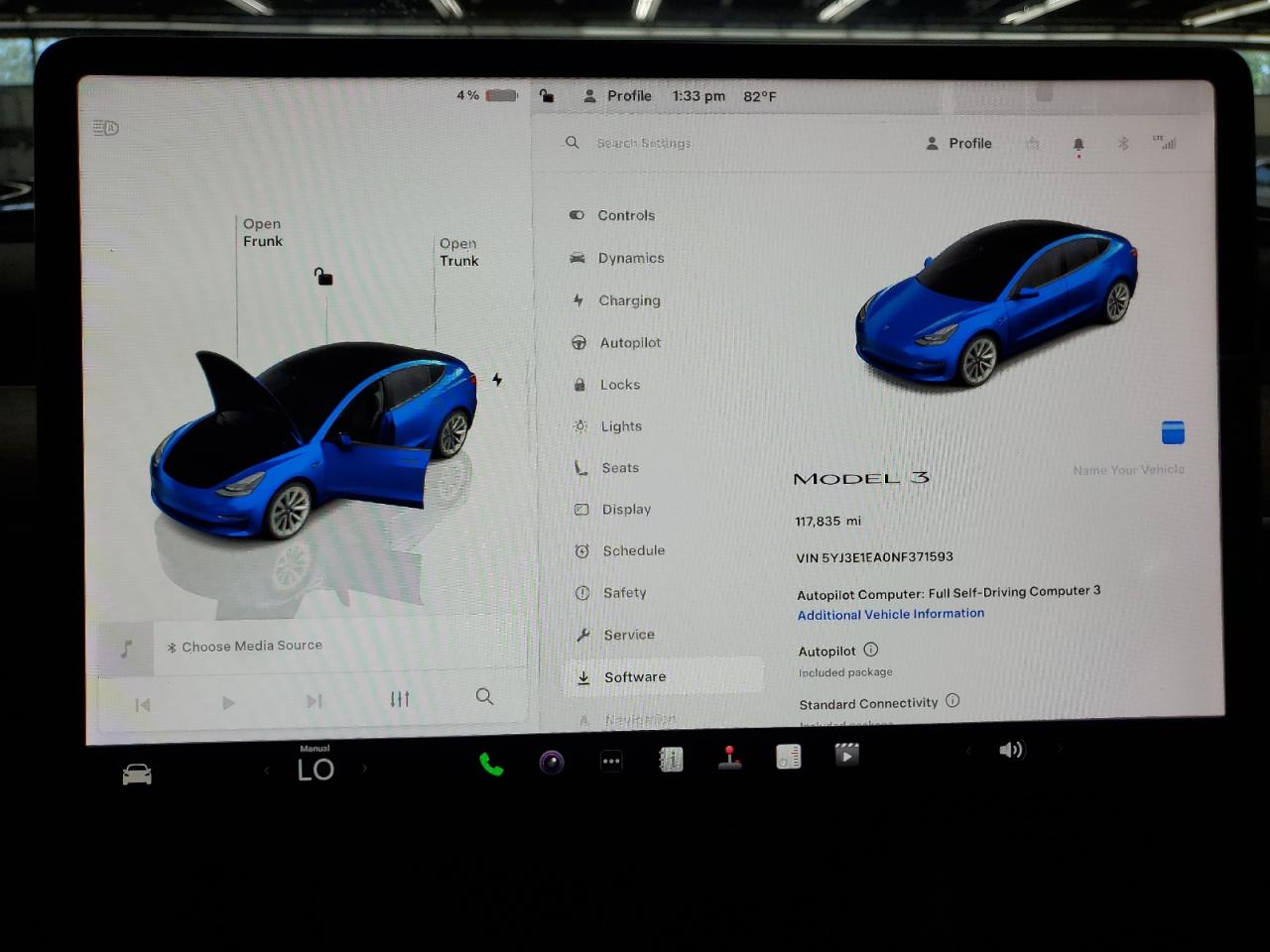Open the Theater video app
Image resolution: width=1270 pixels, height=952 pixels.
[x=846, y=755]
